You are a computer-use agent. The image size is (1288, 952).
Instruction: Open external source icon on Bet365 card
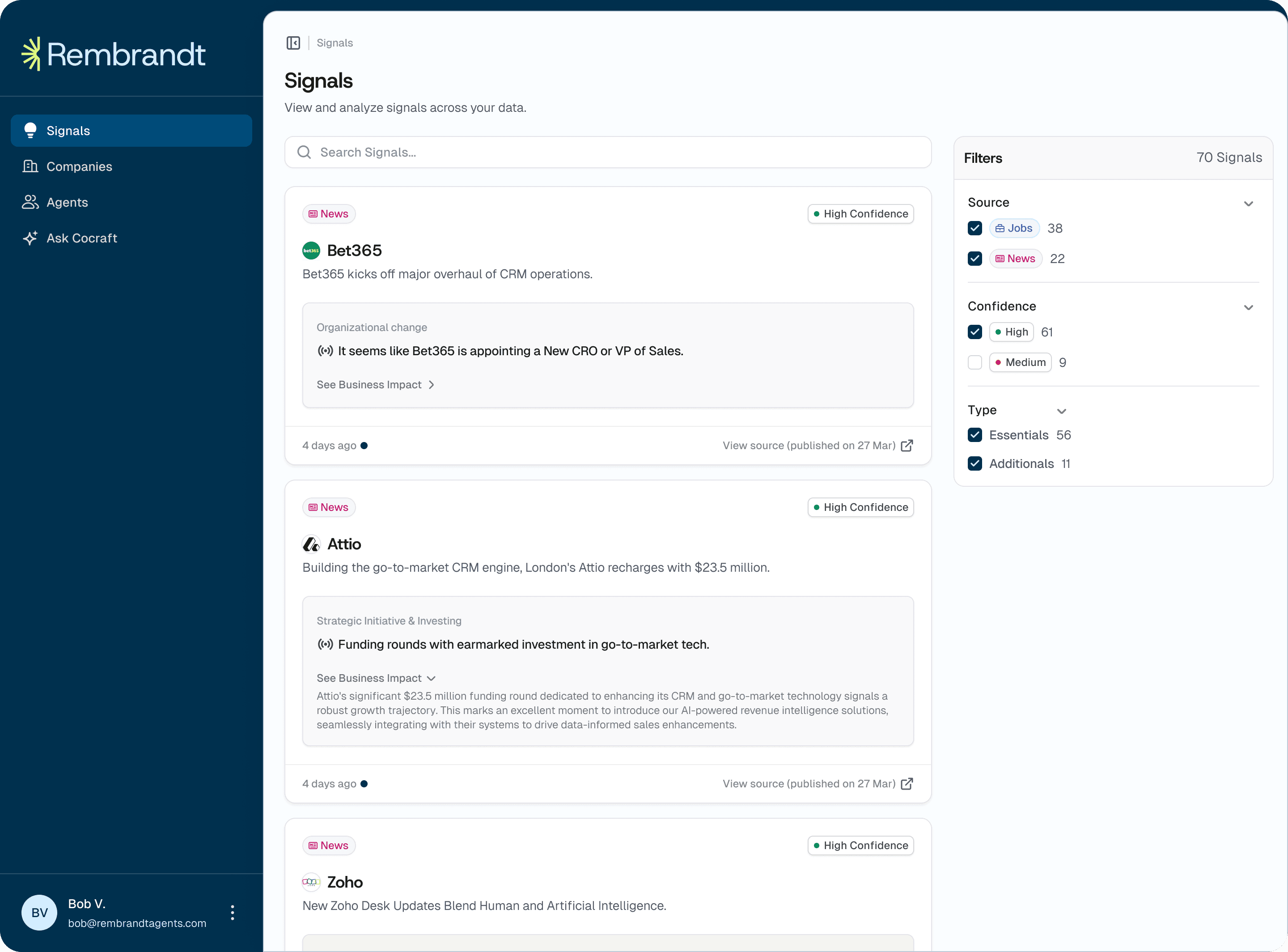click(907, 446)
